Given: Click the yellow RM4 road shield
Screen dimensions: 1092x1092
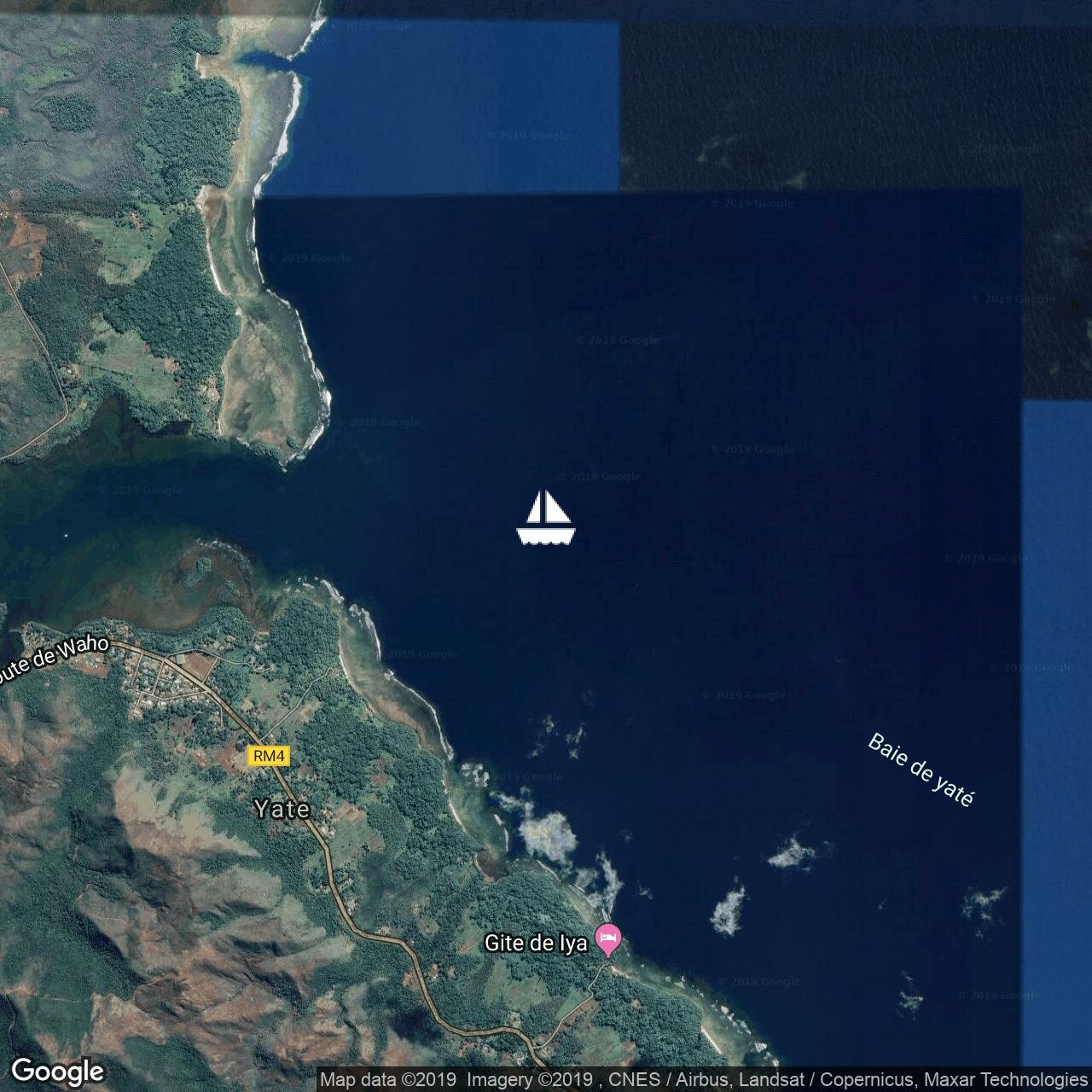Looking at the screenshot, I should [x=269, y=756].
